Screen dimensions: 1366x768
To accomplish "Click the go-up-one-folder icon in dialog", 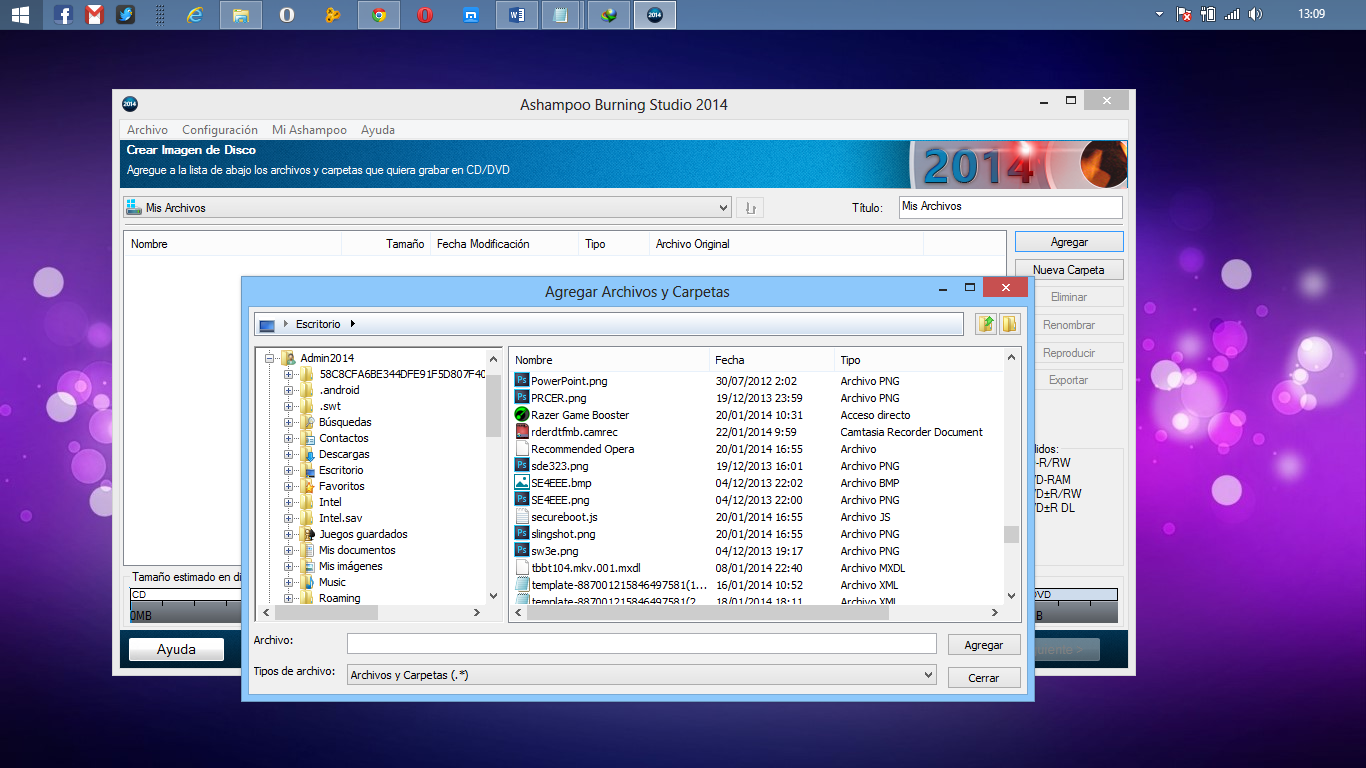I will click(x=986, y=324).
